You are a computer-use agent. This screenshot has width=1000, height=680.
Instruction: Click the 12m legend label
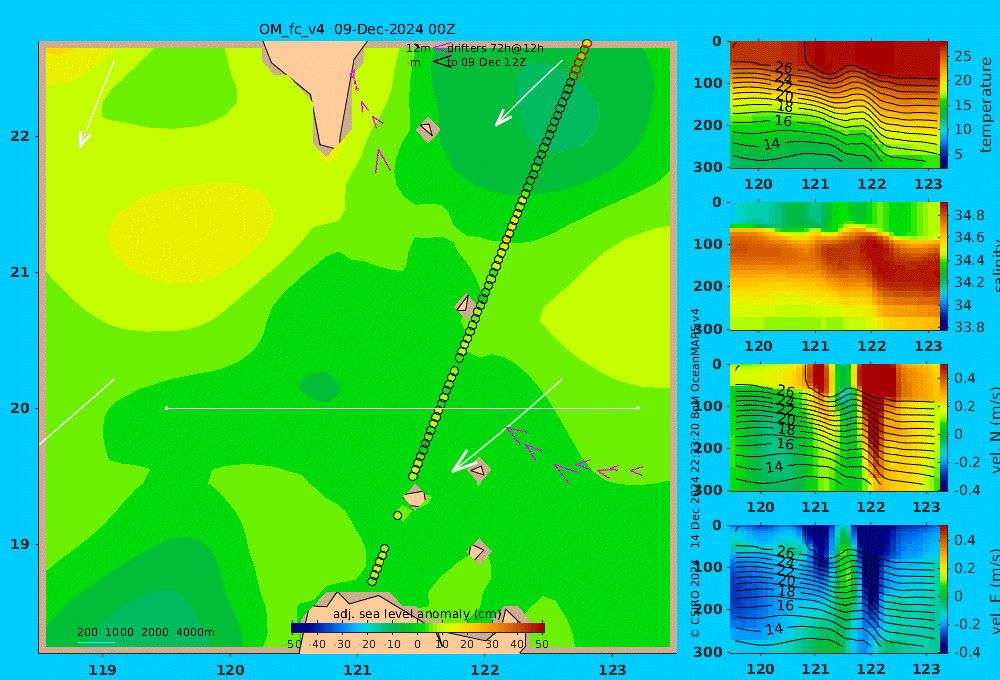(x=418, y=48)
